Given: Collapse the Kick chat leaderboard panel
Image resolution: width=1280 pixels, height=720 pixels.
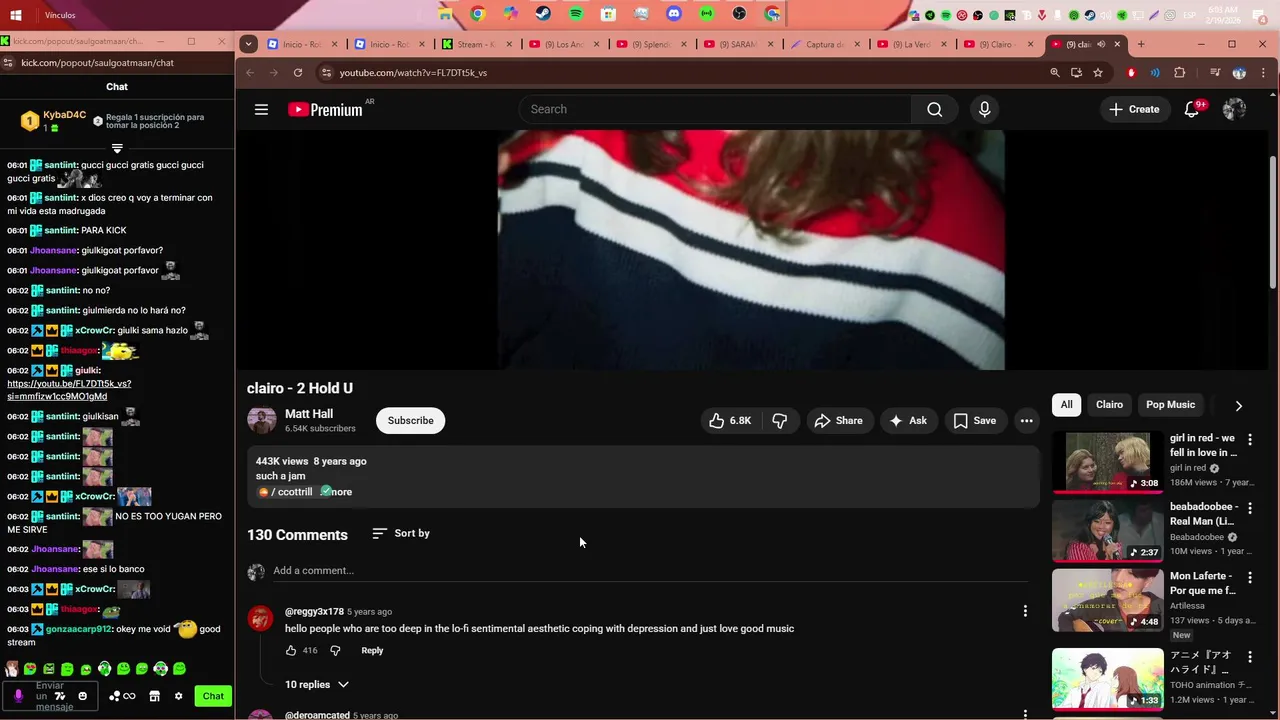Looking at the screenshot, I should pyautogui.click(x=117, y=148).
